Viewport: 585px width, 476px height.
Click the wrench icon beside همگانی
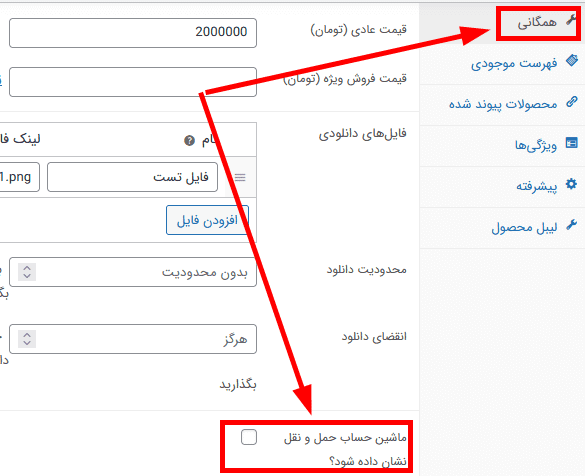571,19
